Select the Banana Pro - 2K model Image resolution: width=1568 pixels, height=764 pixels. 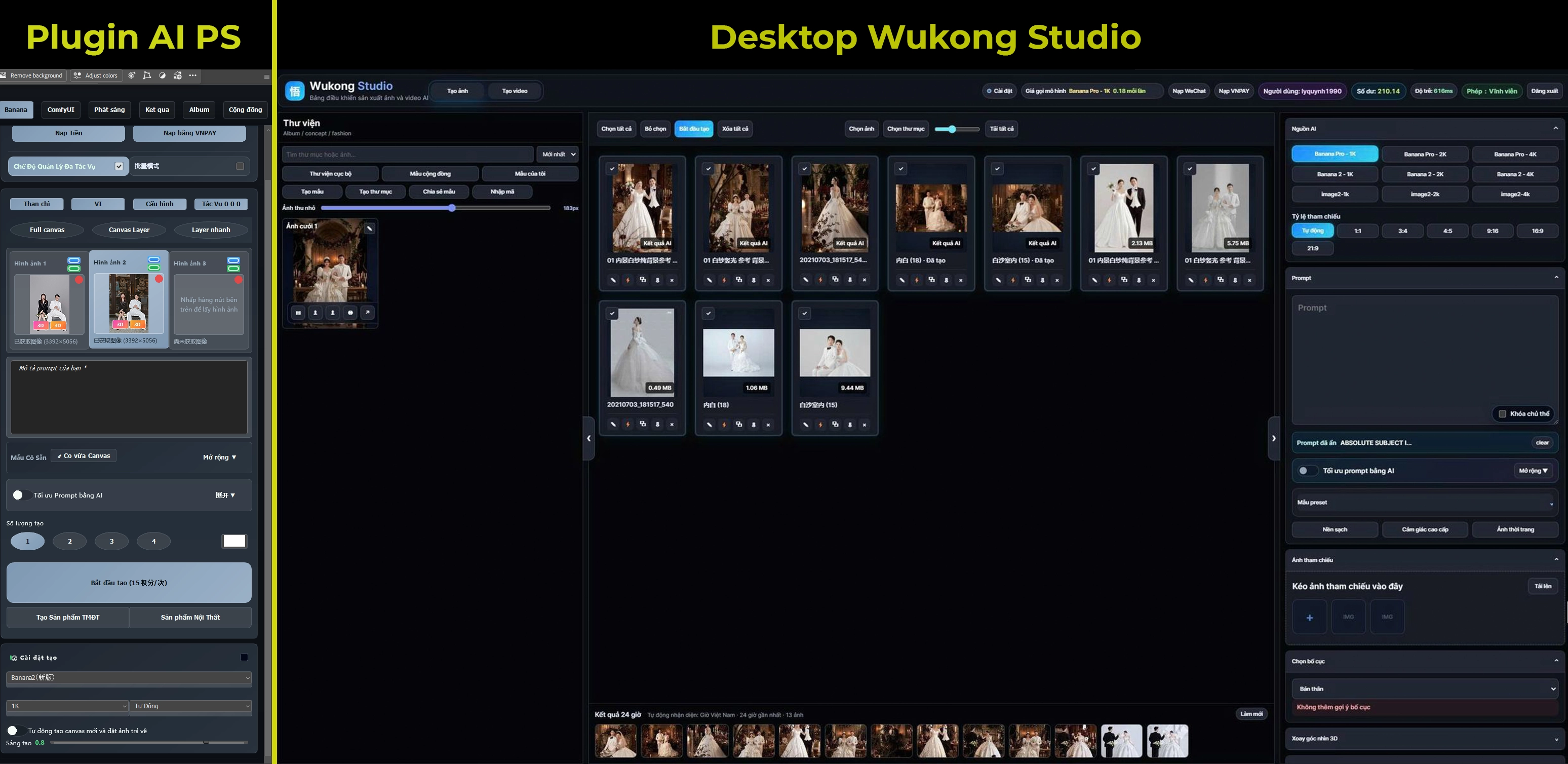[x=1425, y=155]
